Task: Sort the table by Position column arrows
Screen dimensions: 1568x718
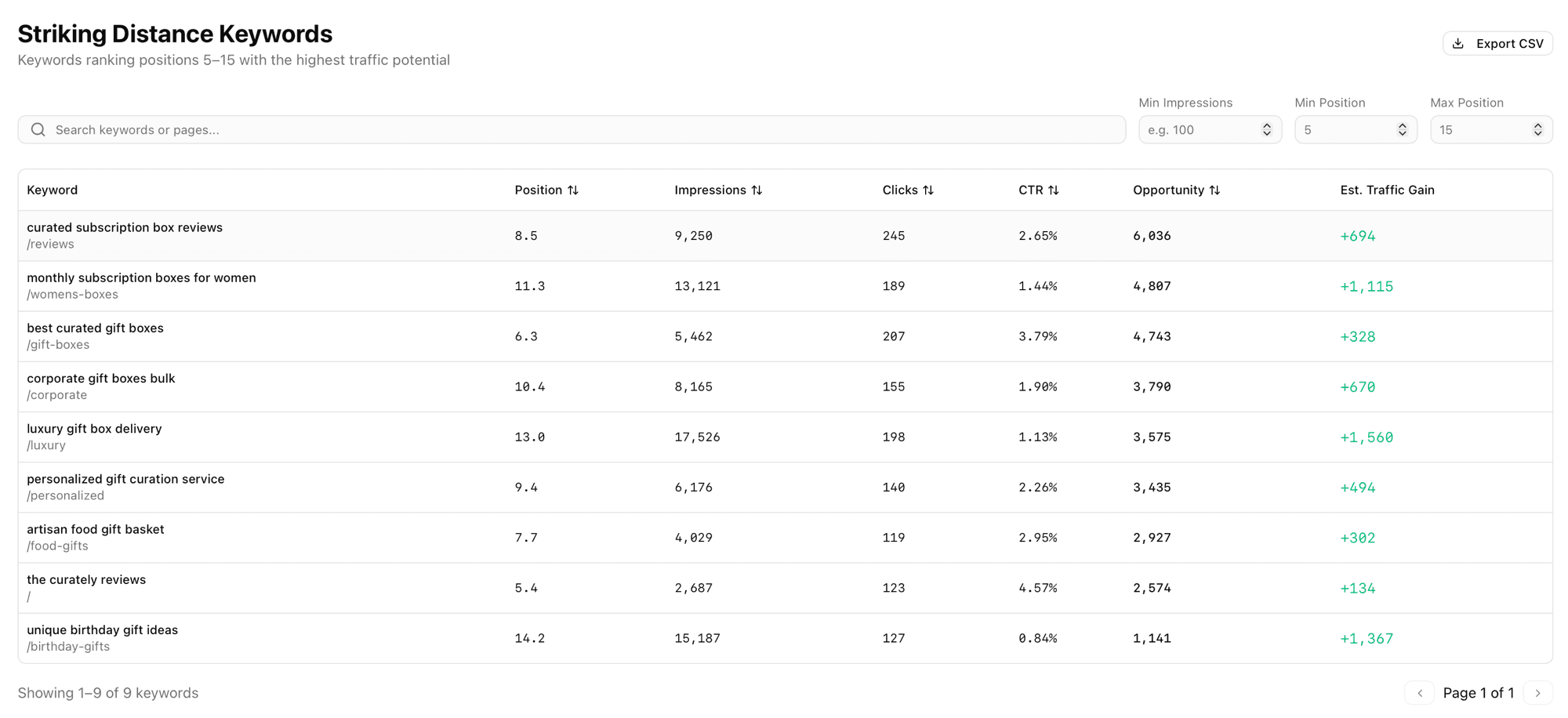Action: pos(573,190)
